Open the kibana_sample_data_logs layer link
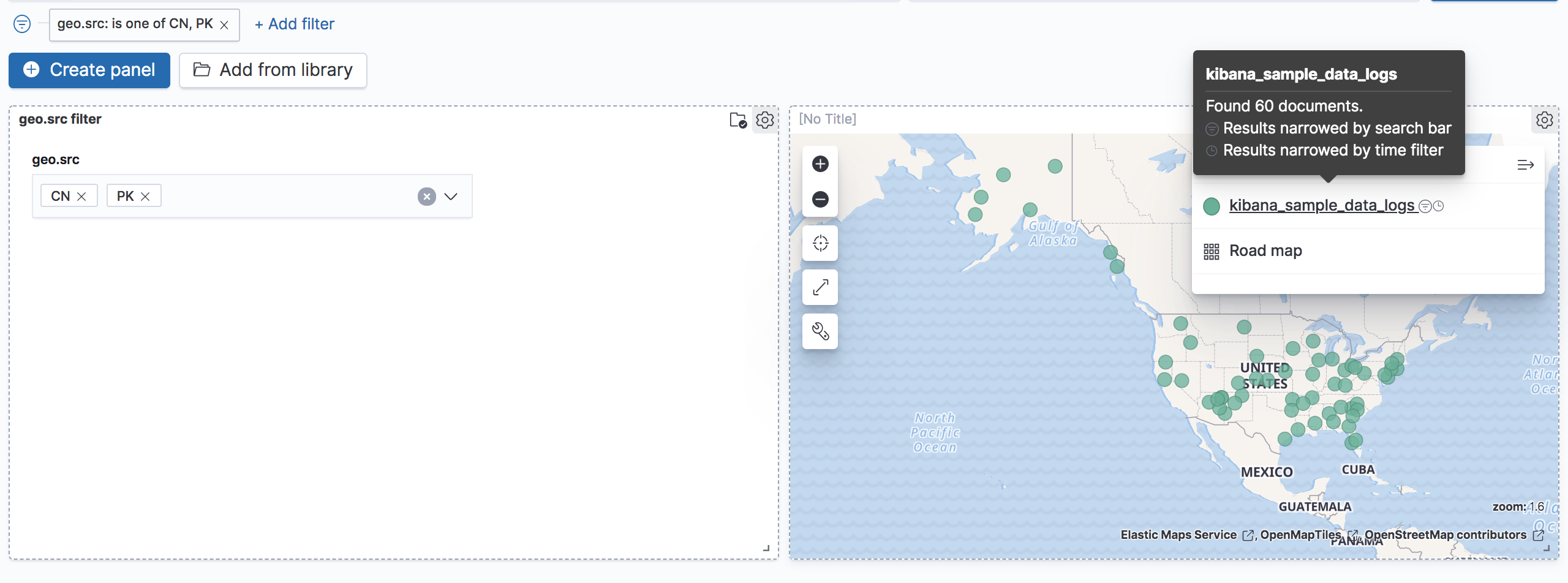Image resolution: width=1568 pixels, height=583 pixels. pyautogui.click(x=1322, y=206)
